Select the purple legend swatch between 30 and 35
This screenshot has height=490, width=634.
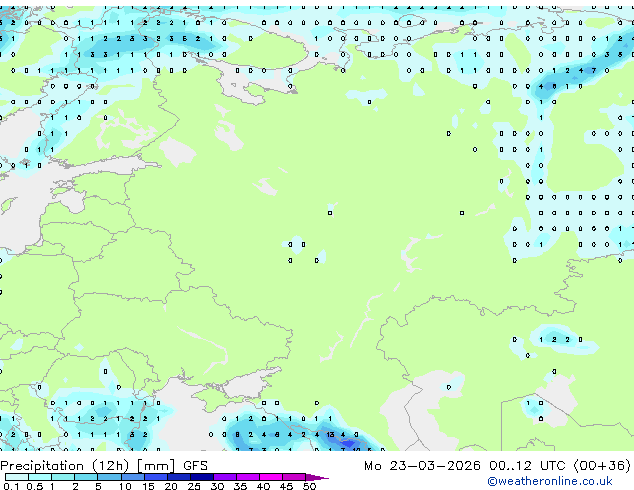225,477
